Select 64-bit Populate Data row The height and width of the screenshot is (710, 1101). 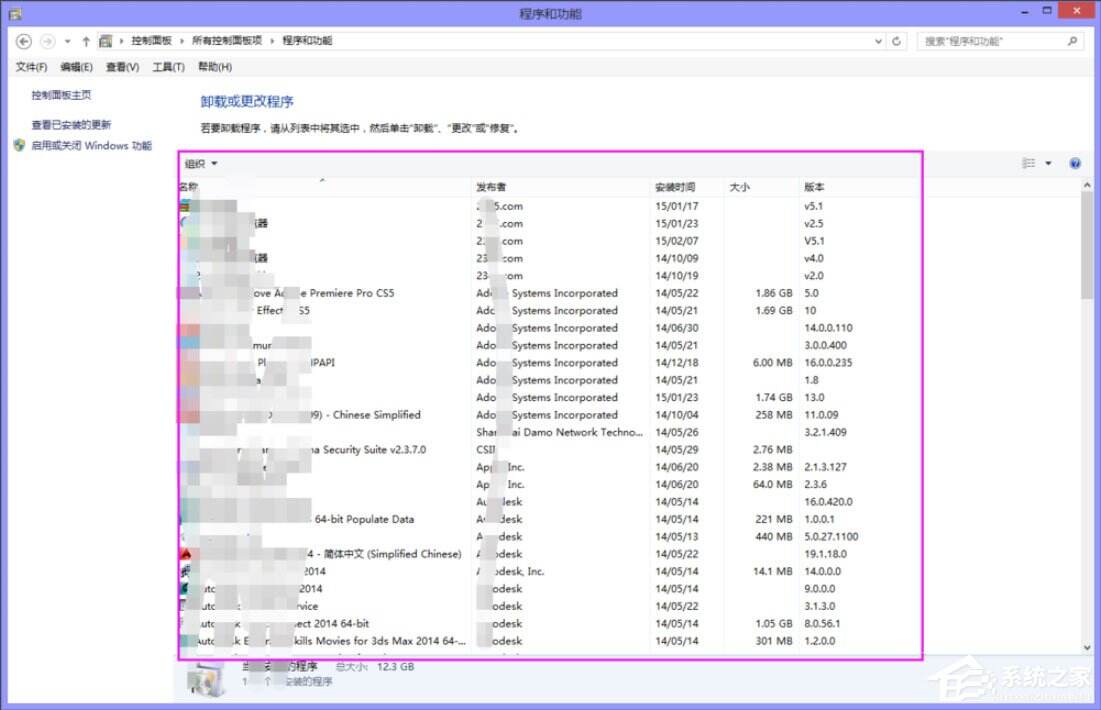click(x=548, y=519)
